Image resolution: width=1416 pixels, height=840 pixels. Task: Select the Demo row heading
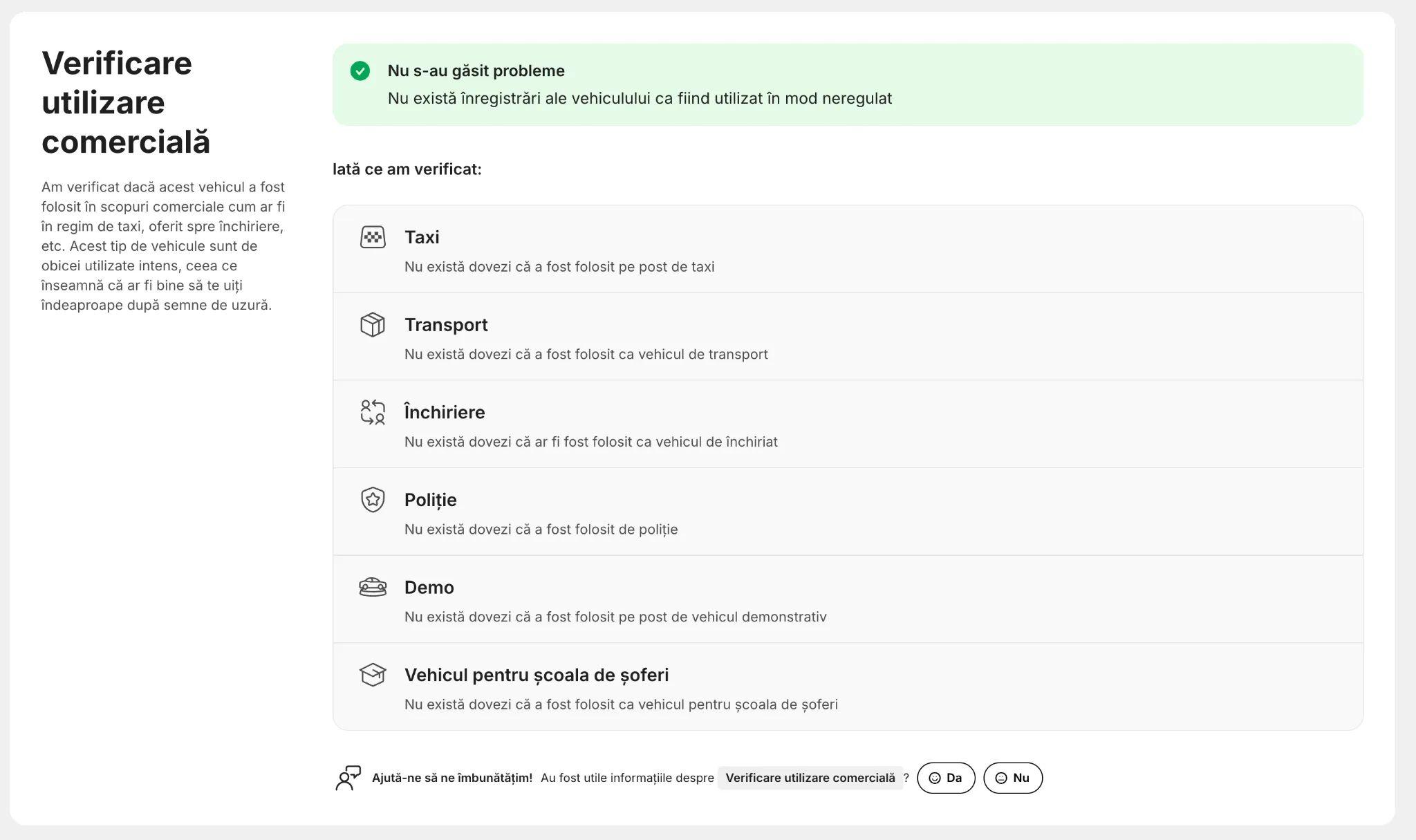coord(429,587)
